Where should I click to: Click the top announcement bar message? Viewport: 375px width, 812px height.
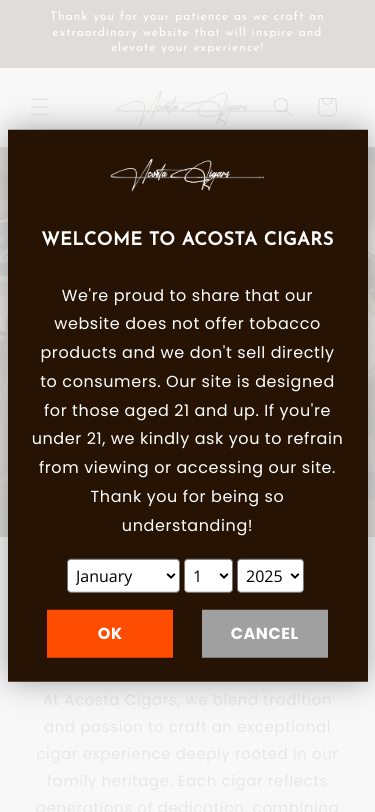pos(188,32)
